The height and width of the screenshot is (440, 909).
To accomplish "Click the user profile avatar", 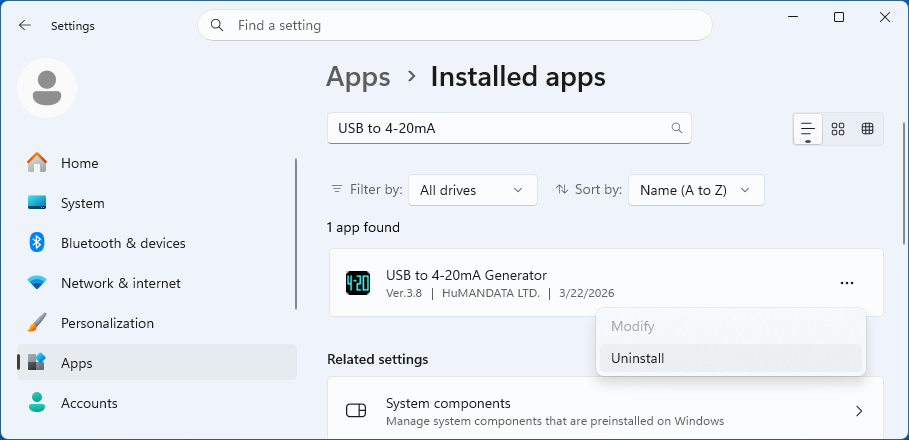I will (47, 88).
